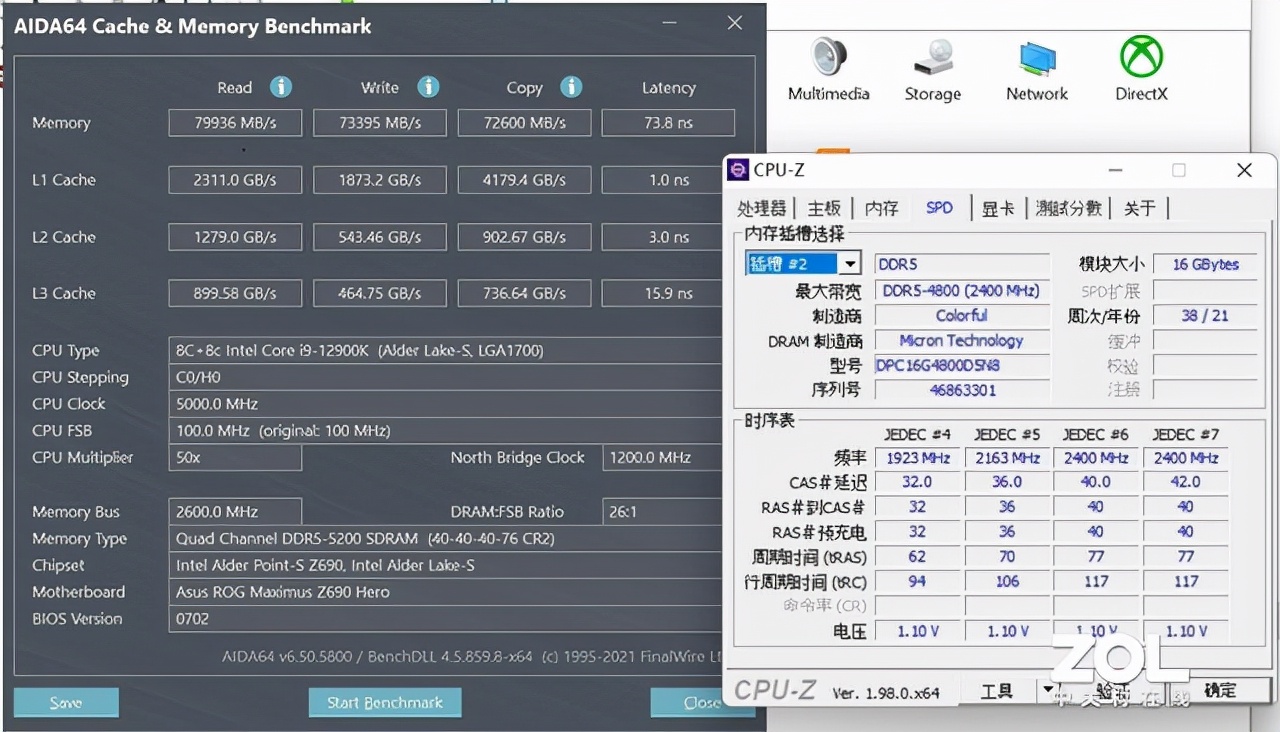Select the Colorful manufacturer field
The image size is (1280, 732).
(x=961, y=315)
